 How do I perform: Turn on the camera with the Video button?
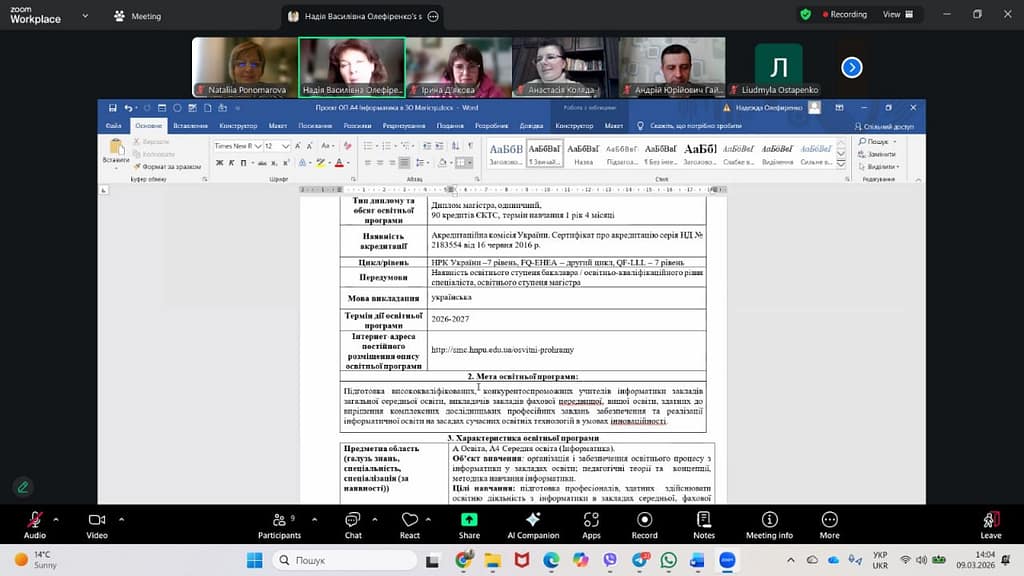pos(97,521)
